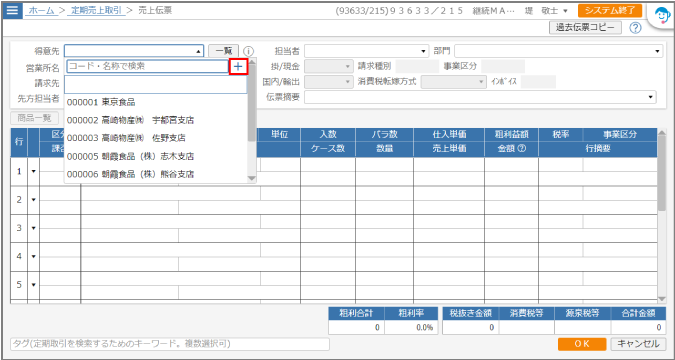Click the システム終了 button
This screenshot has width=675, height=360.
[610, 10]
